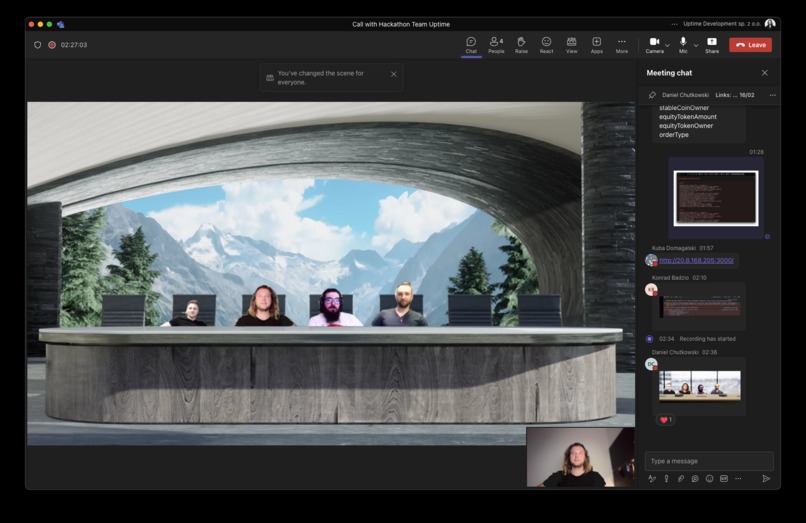
Task: Open the GIF picker
Action: click(724, 479)
